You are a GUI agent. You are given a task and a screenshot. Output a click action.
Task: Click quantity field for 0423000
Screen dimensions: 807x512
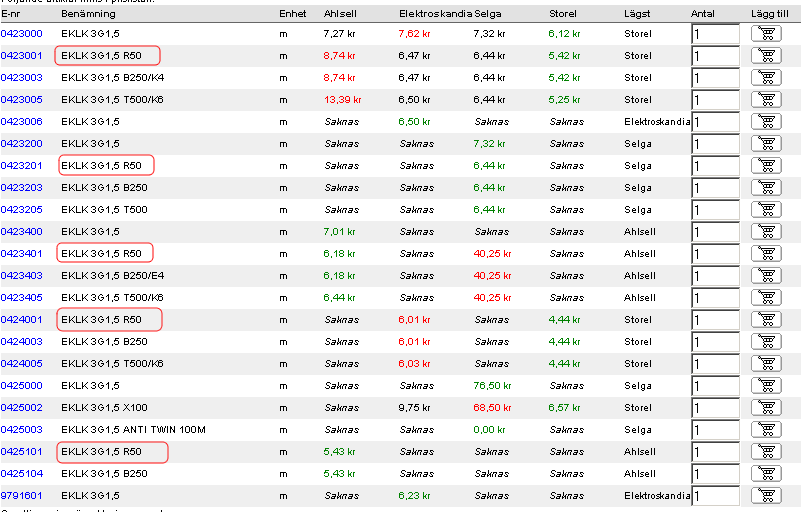(x=715, y=34)
